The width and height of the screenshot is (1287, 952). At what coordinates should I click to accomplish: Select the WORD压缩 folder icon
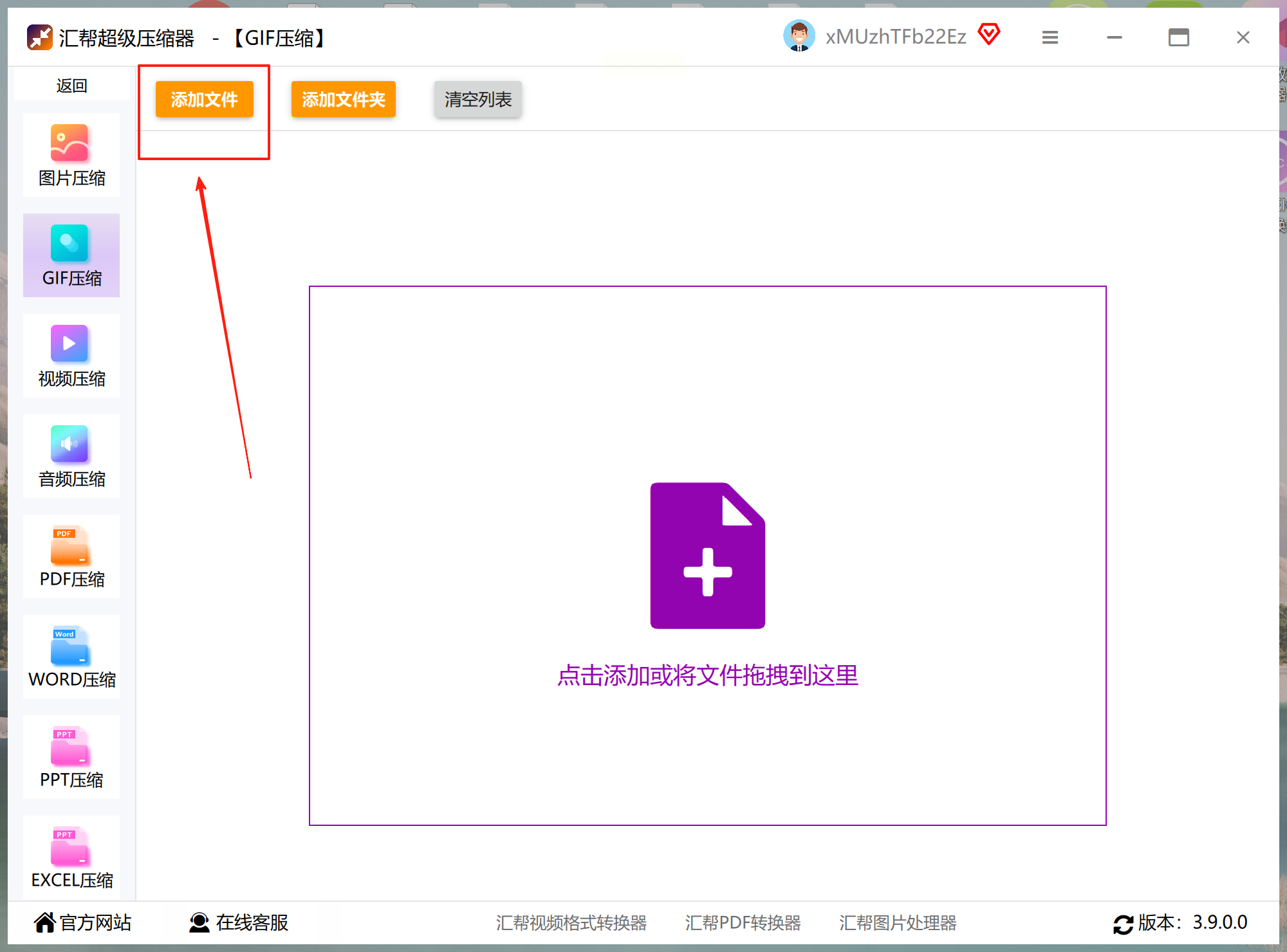[69, 645]
